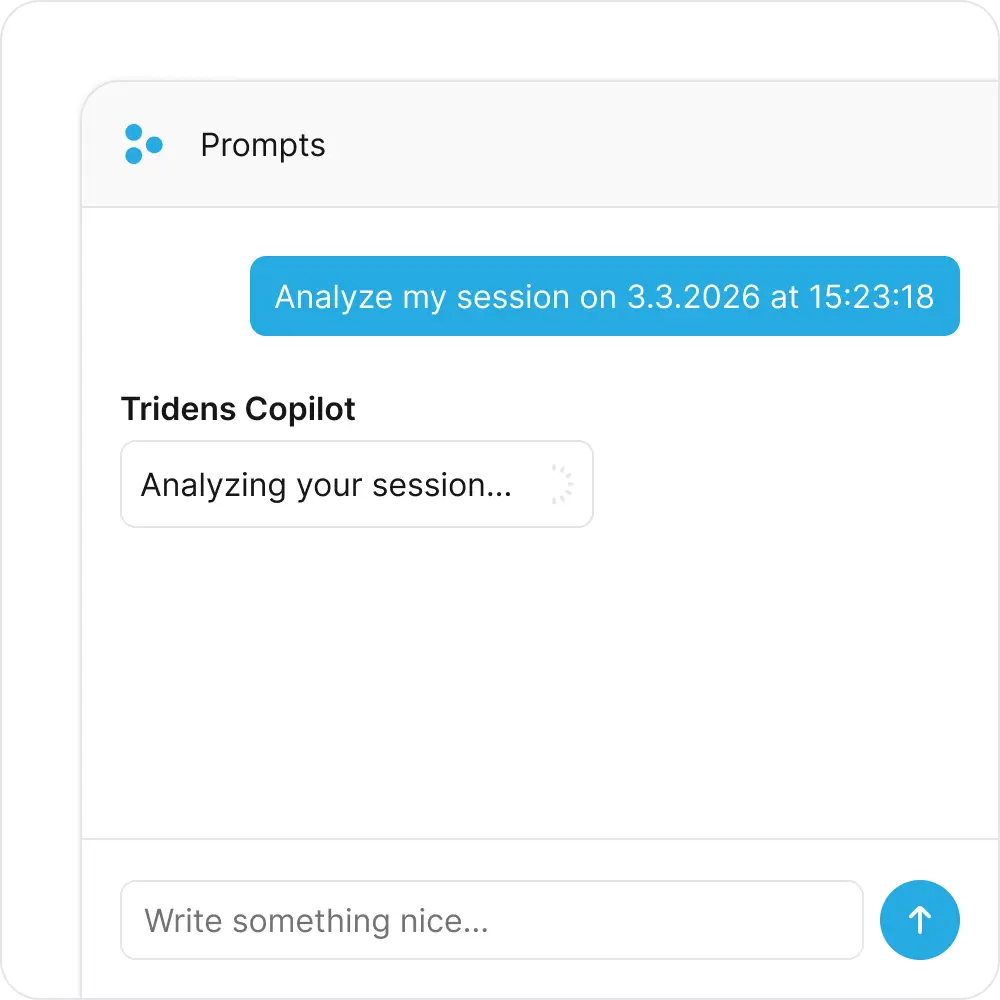Click the "Analyzing your session..." status bubble
This screenshot has width=1000, height=1000.
[x=356, y=485]
